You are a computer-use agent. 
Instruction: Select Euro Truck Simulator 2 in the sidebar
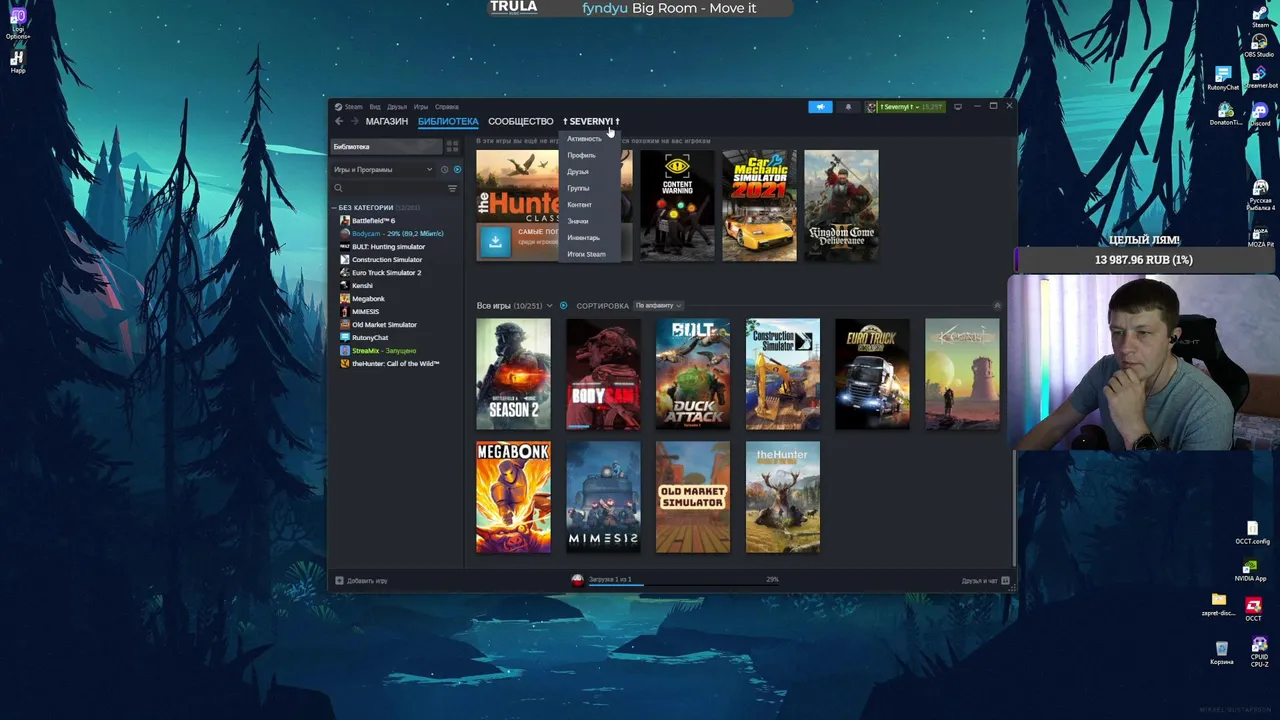[x=386, y=272]
